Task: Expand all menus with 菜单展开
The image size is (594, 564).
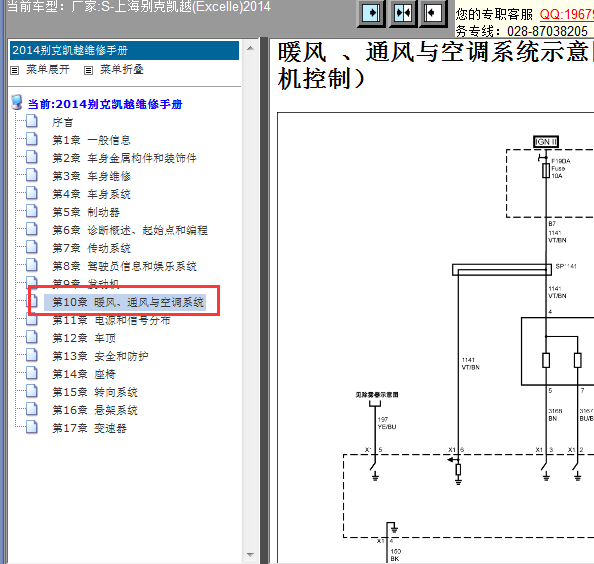Action: coord(48,70)
